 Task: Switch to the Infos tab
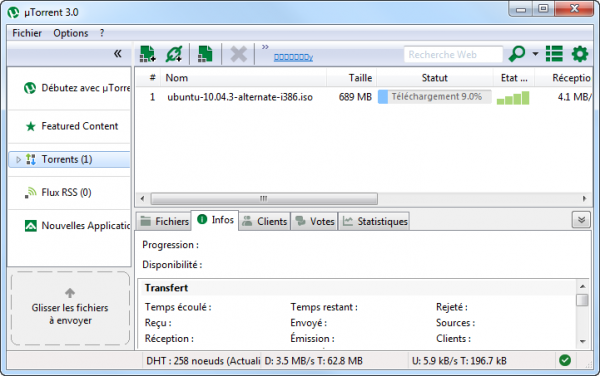(215, 220)
